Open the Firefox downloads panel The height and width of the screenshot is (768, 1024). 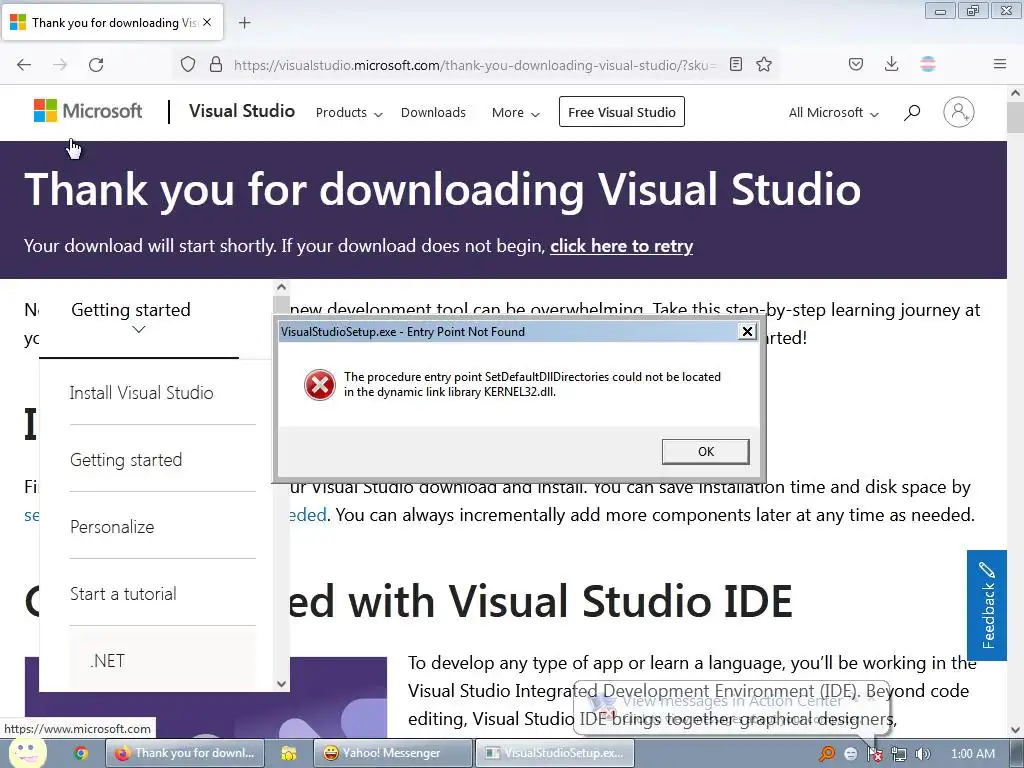pyautogui.click(x=891, y=65)
